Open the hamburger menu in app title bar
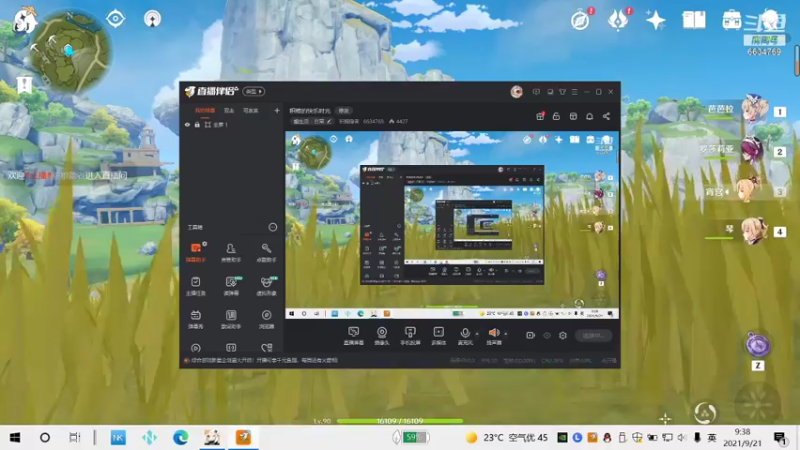The image size is (800, 450). click(x=574, y=92)
